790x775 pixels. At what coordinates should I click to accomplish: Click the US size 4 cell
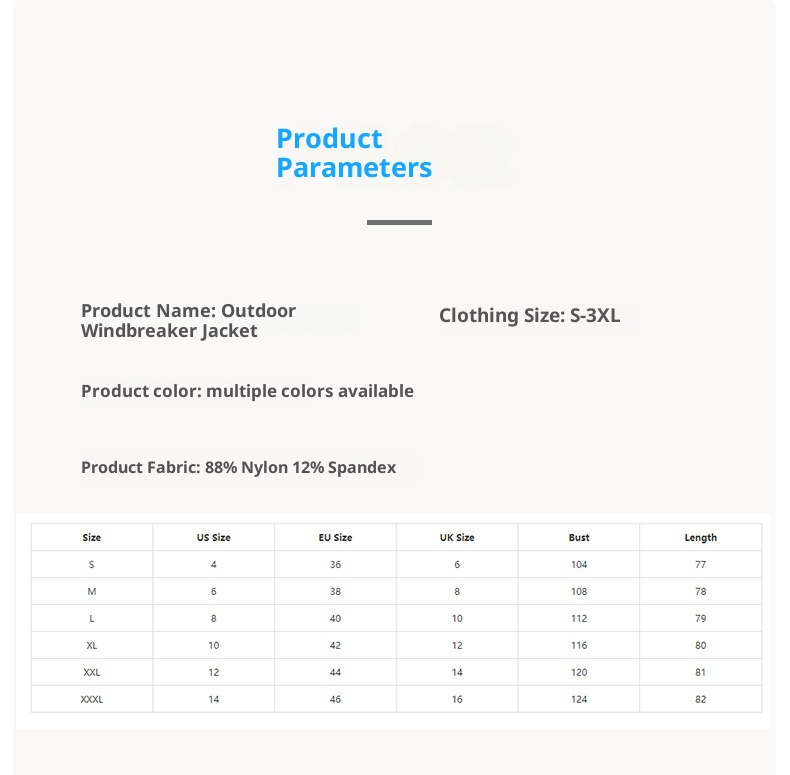tap(214, 565)
